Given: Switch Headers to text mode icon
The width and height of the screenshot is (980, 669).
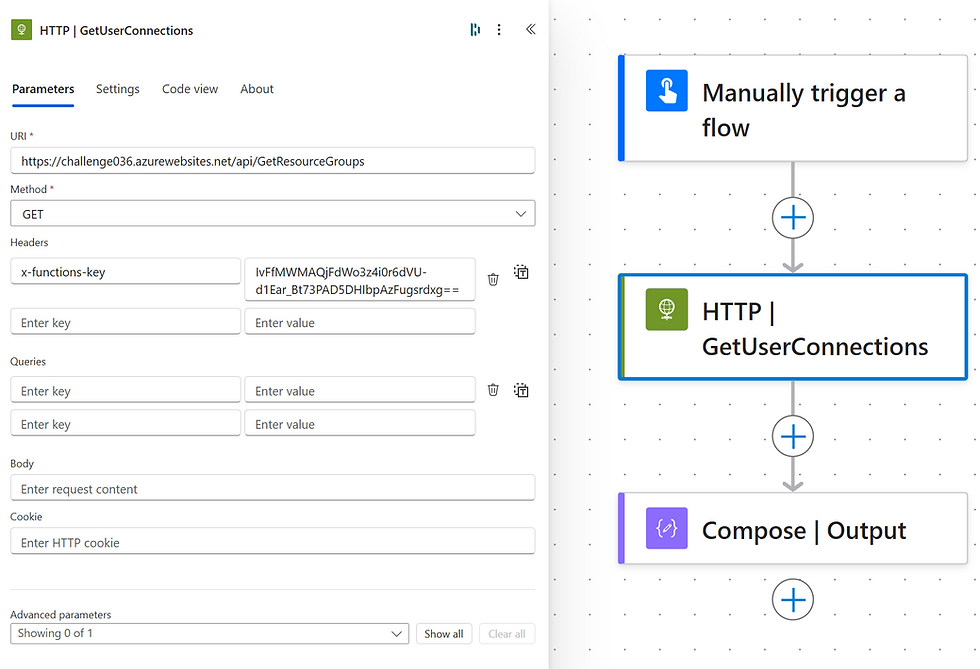Looking at the screenshot, I should (x=521, y=272).
